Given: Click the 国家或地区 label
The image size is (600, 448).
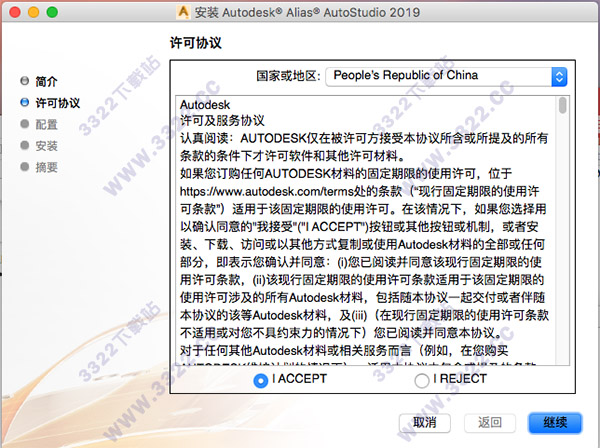Looking at the screenshot, I should [288, 76].
